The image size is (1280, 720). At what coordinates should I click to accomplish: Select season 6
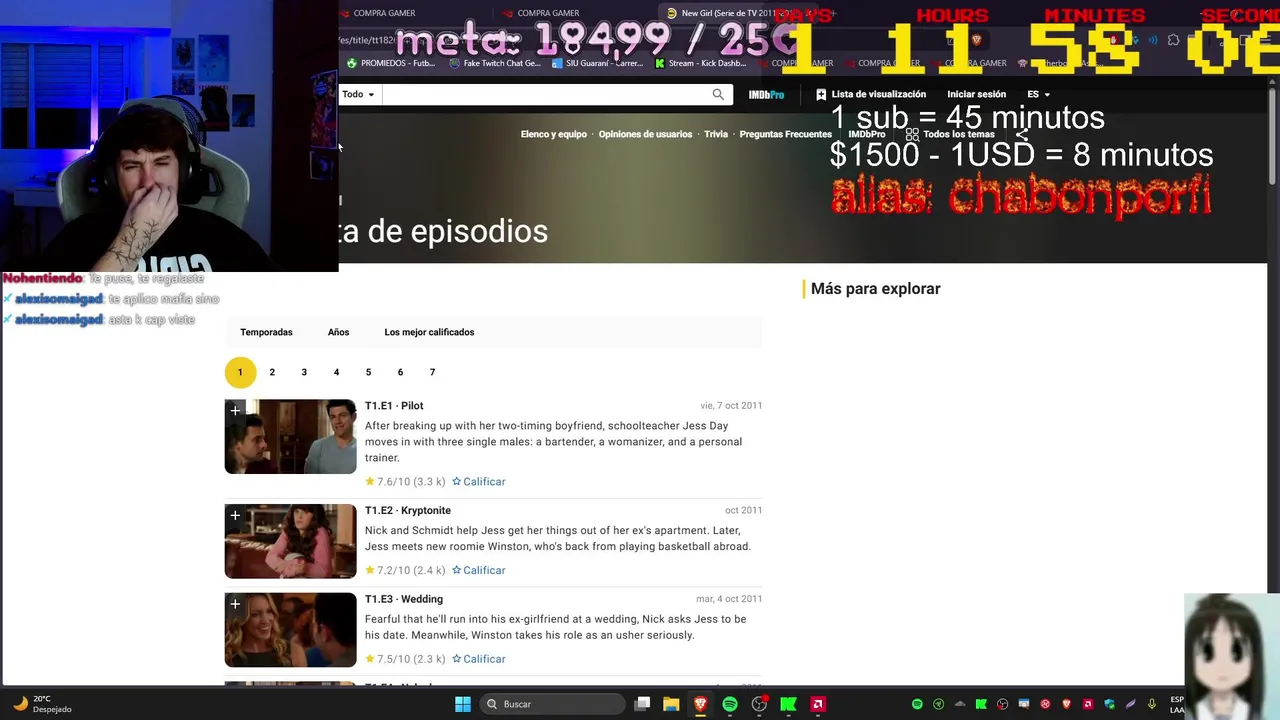(400, 372)
